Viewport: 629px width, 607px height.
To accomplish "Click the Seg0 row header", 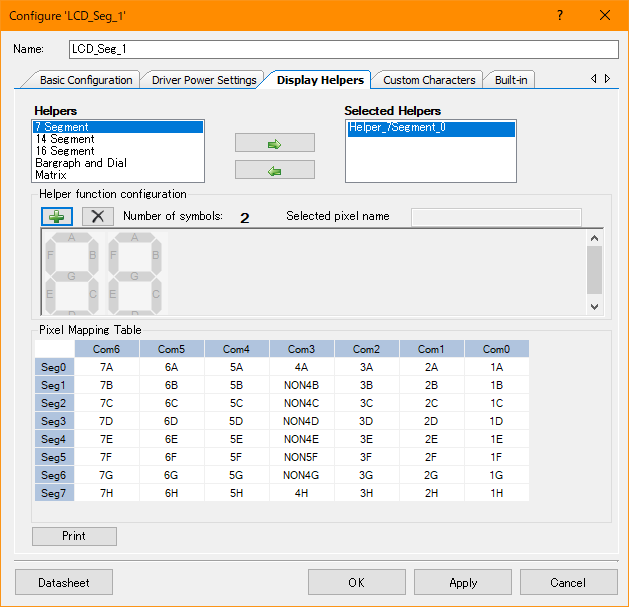I will coord(54,367).
